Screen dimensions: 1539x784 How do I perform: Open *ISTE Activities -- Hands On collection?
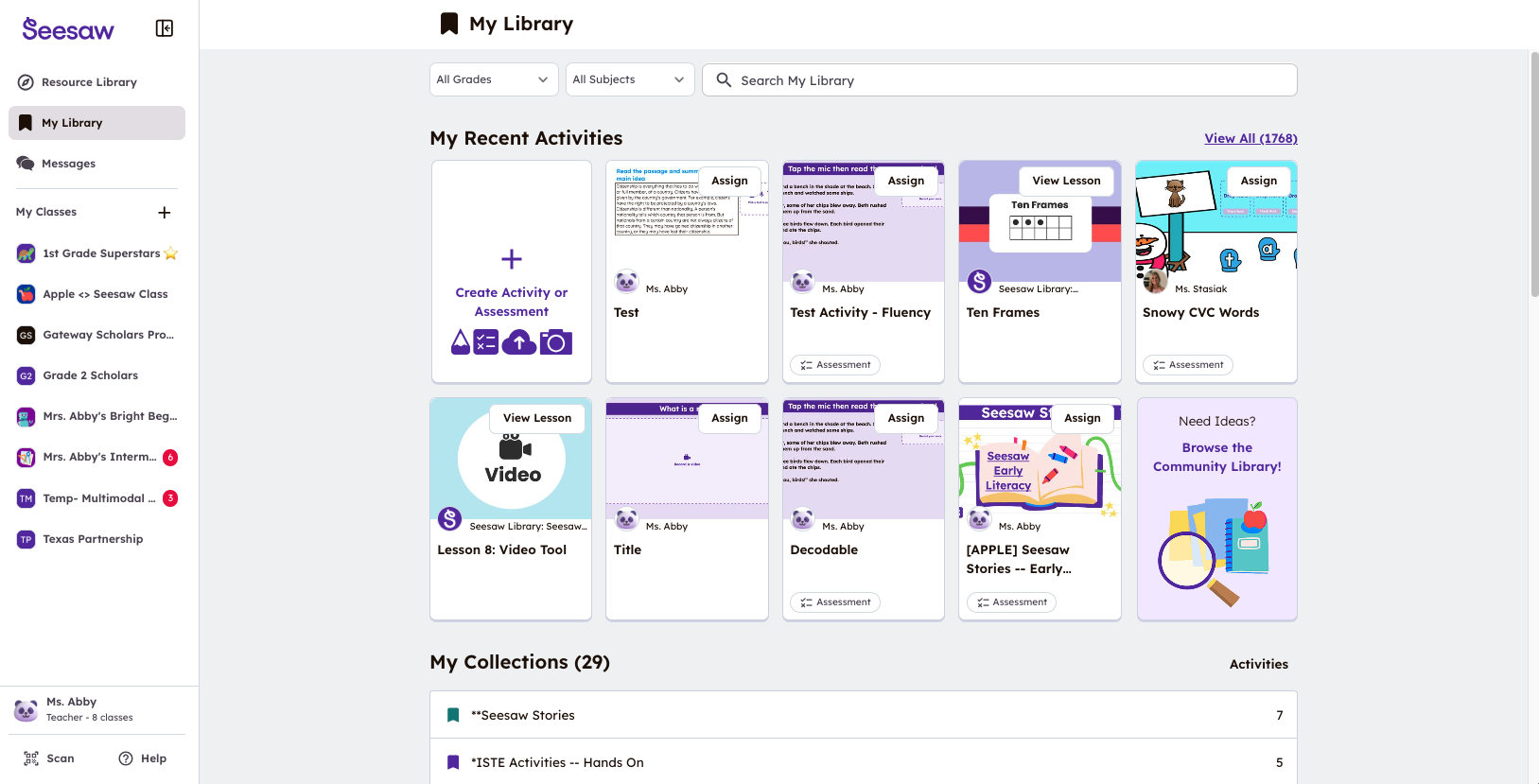[x=864, y=762]
